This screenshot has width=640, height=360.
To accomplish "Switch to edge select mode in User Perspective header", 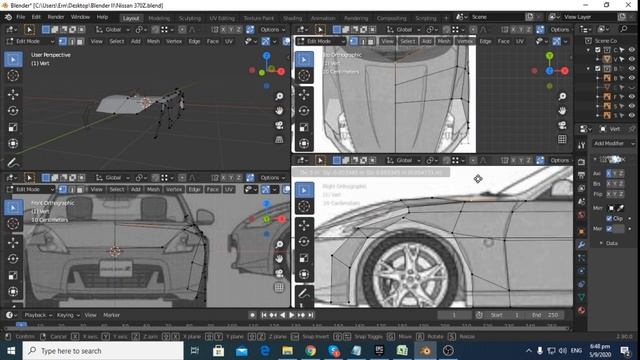I will click(x=71, y=41).
